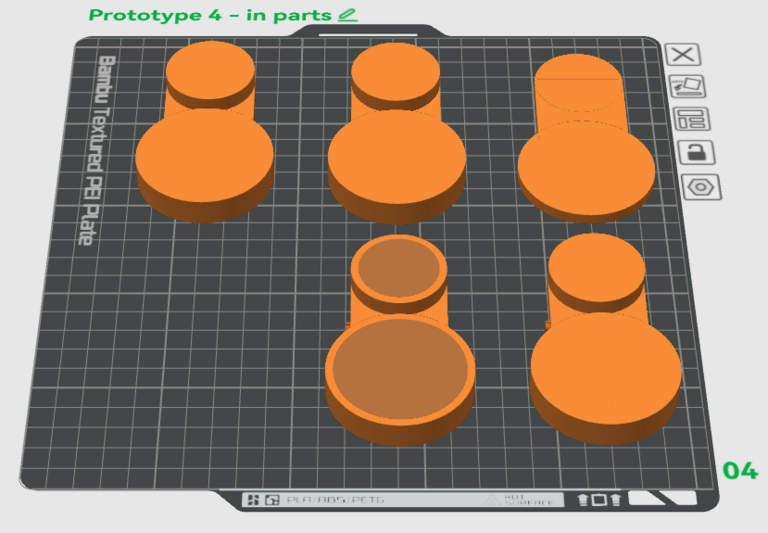Select the plate name 'Prototype 4 – in parts'
Screen dimensions: 768x533
tap(210, 15)
